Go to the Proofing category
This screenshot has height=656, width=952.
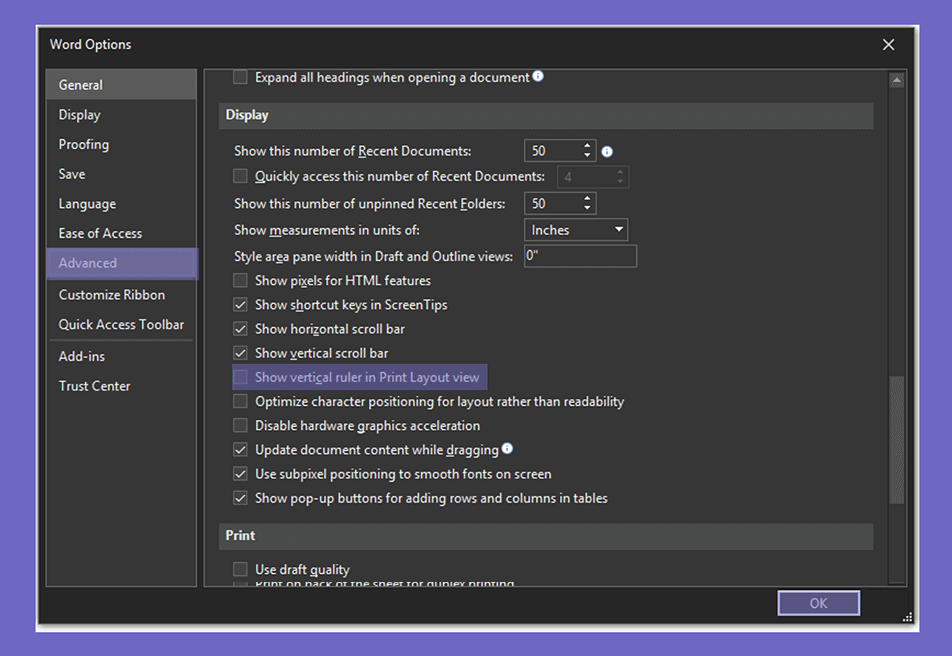tap(121, 145)
